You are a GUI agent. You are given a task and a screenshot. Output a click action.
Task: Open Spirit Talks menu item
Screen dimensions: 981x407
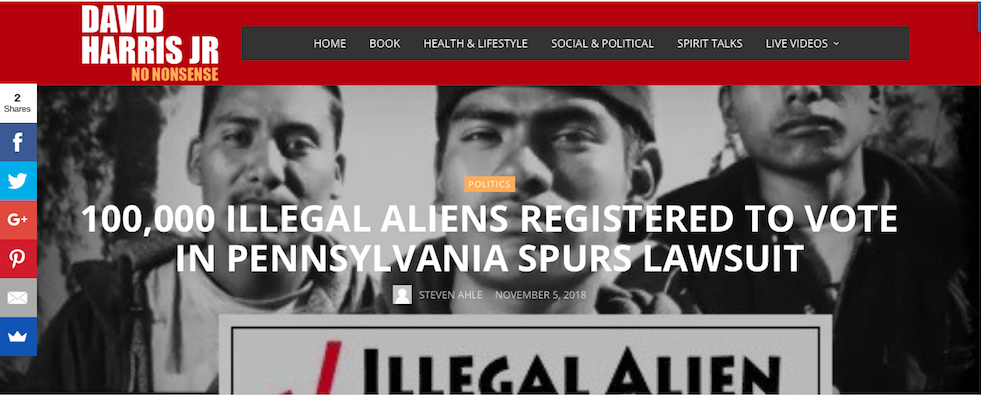tap(709, 44)
